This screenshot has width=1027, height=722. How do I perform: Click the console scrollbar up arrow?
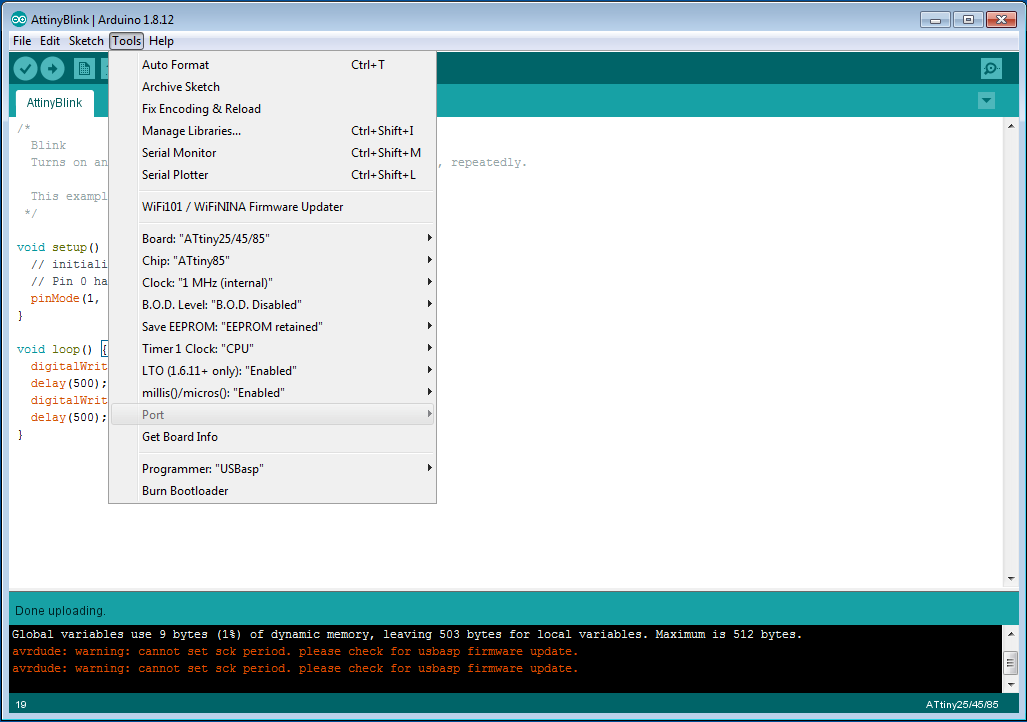[x=1011, y=634]
